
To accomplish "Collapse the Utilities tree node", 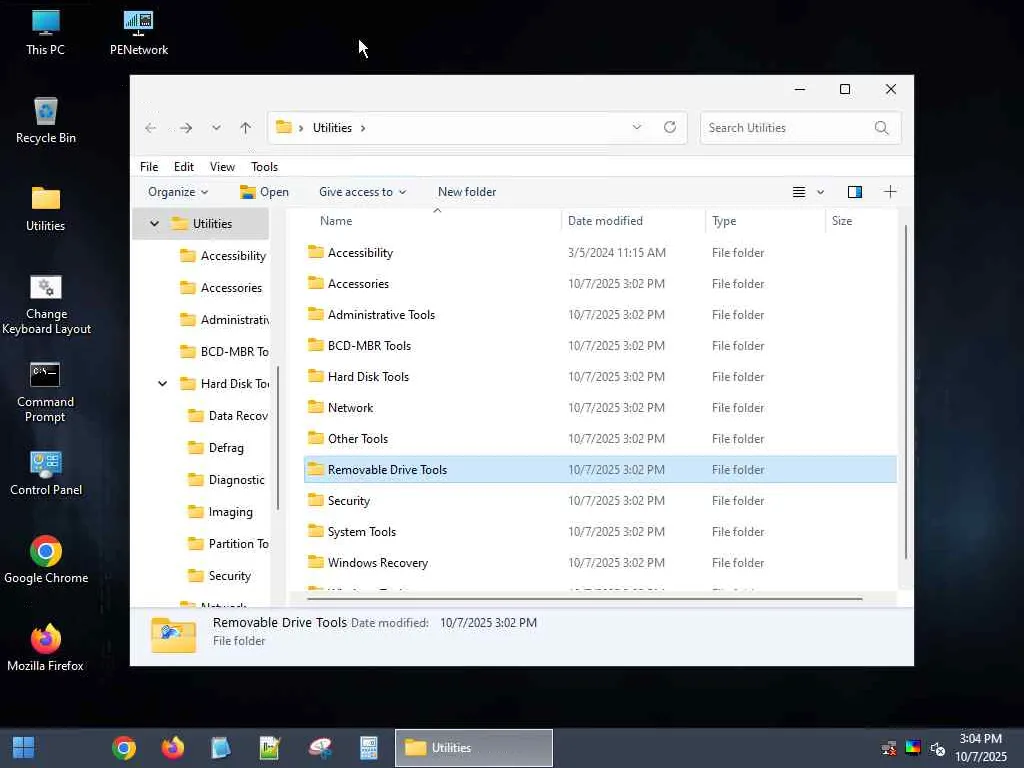I will tap(154, 224).
